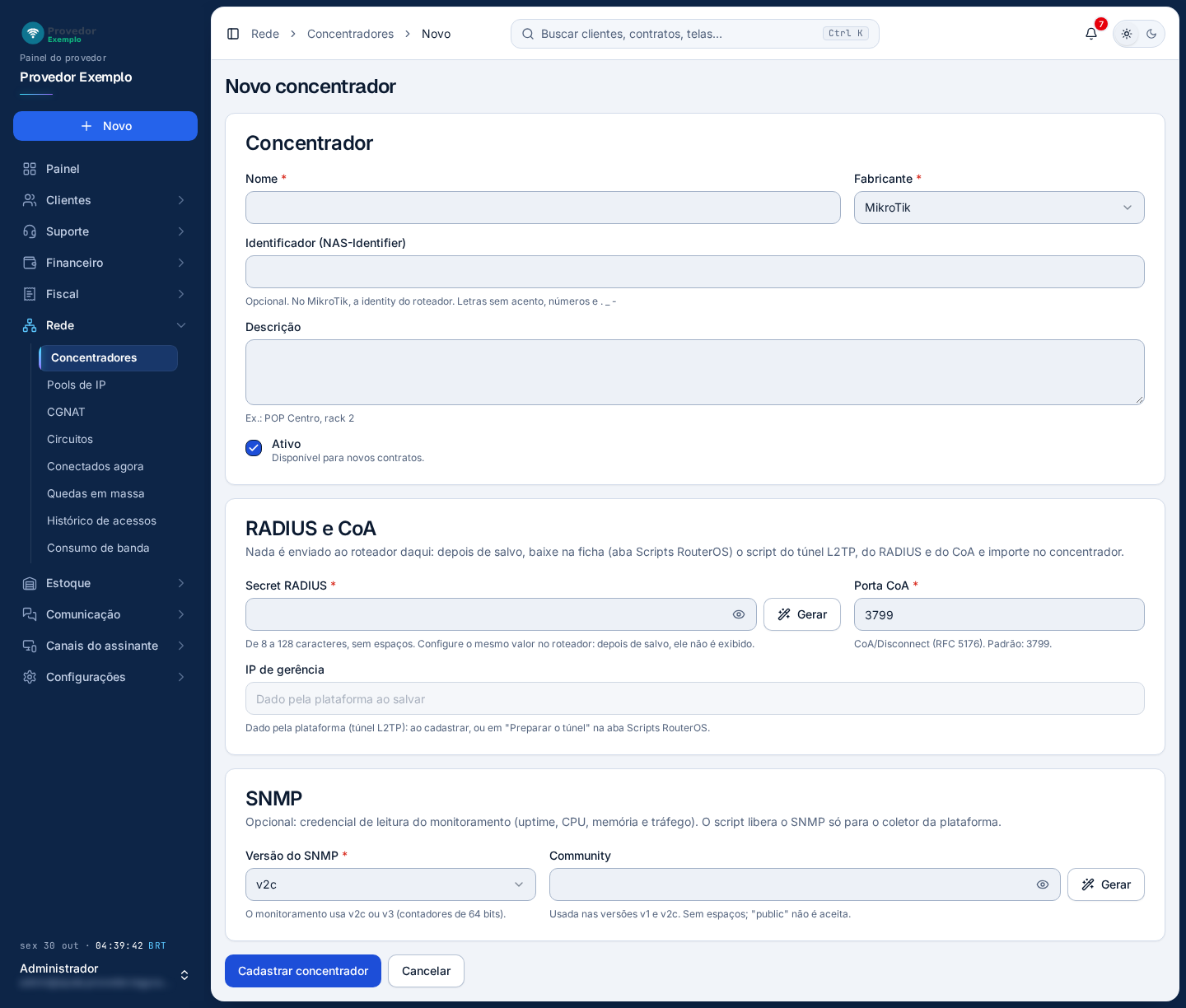Switch to light theme sun icon

(1127, 34)
